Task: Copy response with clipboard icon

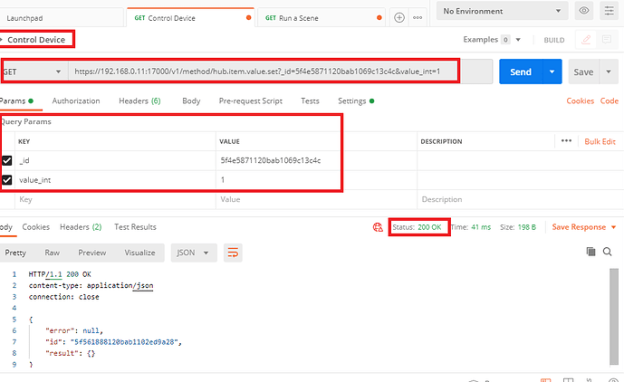Action: (x=591, y=251)
